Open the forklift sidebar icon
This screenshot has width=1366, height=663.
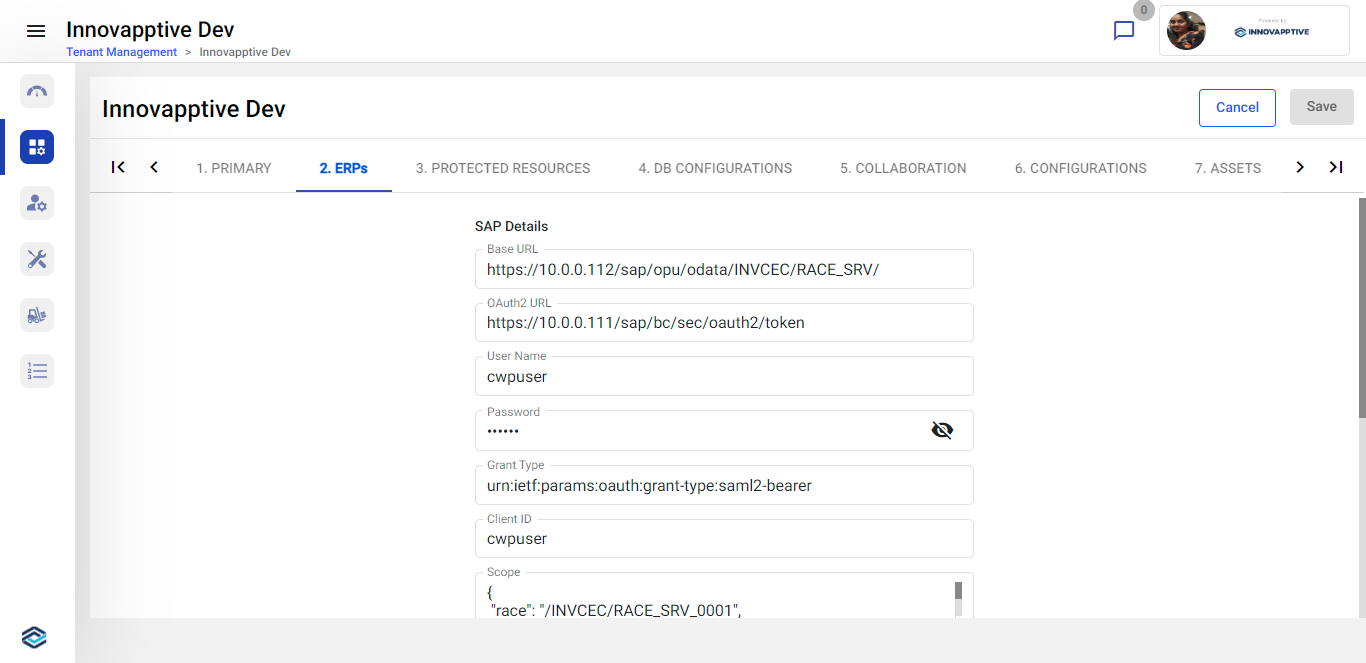[x=37, y=315]
